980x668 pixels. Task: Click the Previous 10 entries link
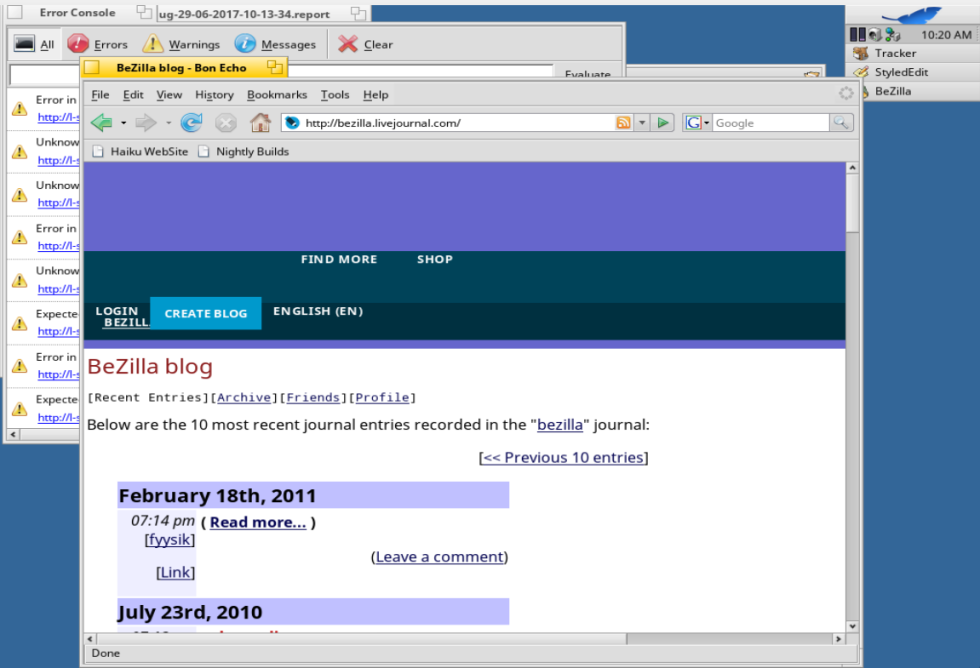click(x=563, y=458)
